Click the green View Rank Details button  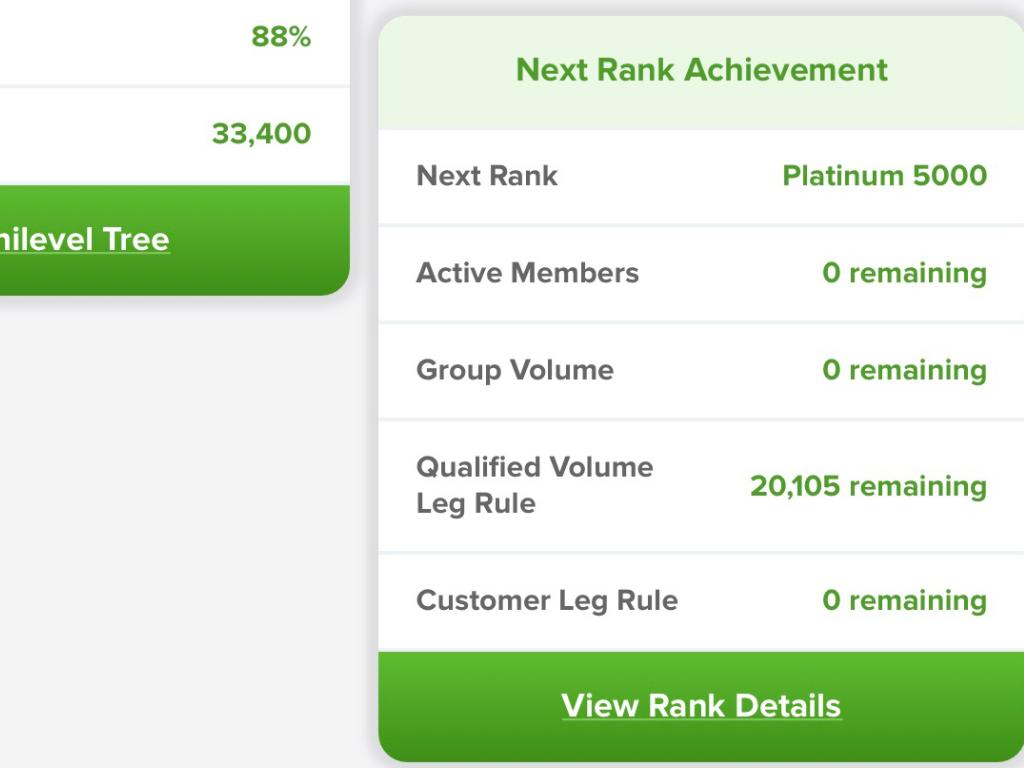pyautogui.click(x=701, y=707)
